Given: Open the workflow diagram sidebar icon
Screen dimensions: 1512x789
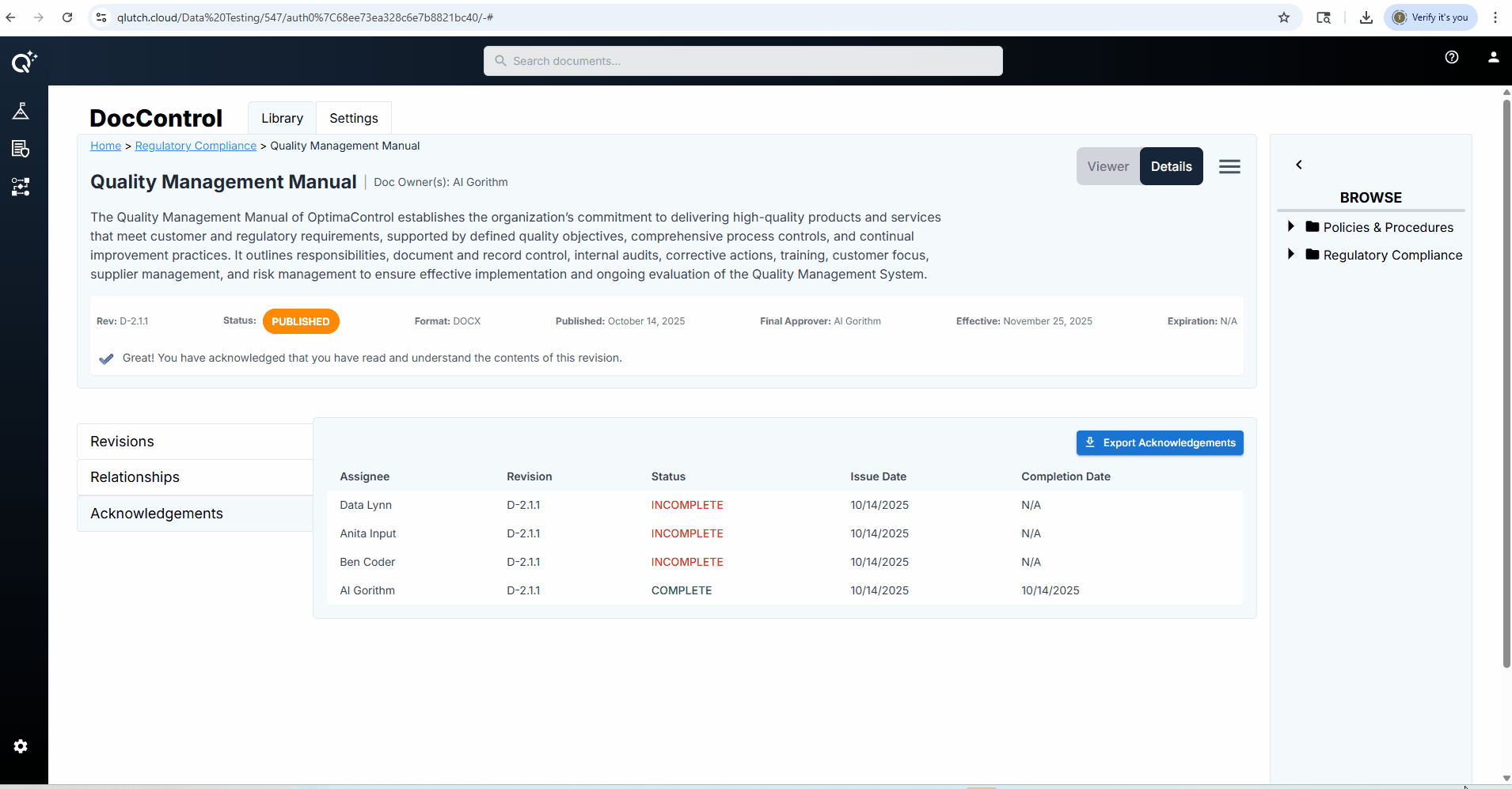Looking at the screenshot, I should (21, 187).
